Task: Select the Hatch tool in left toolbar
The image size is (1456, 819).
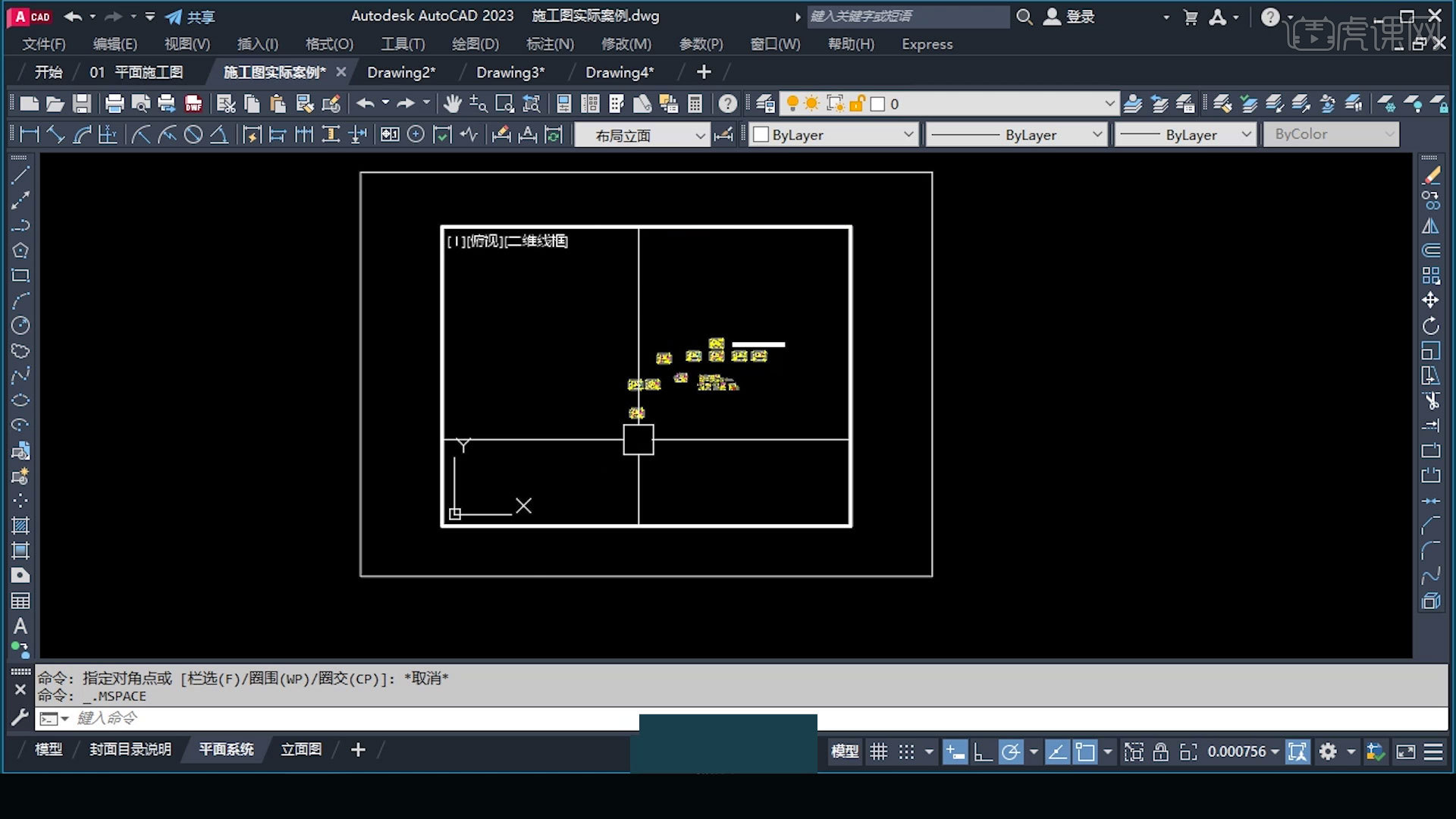Action: click(20, 526)
